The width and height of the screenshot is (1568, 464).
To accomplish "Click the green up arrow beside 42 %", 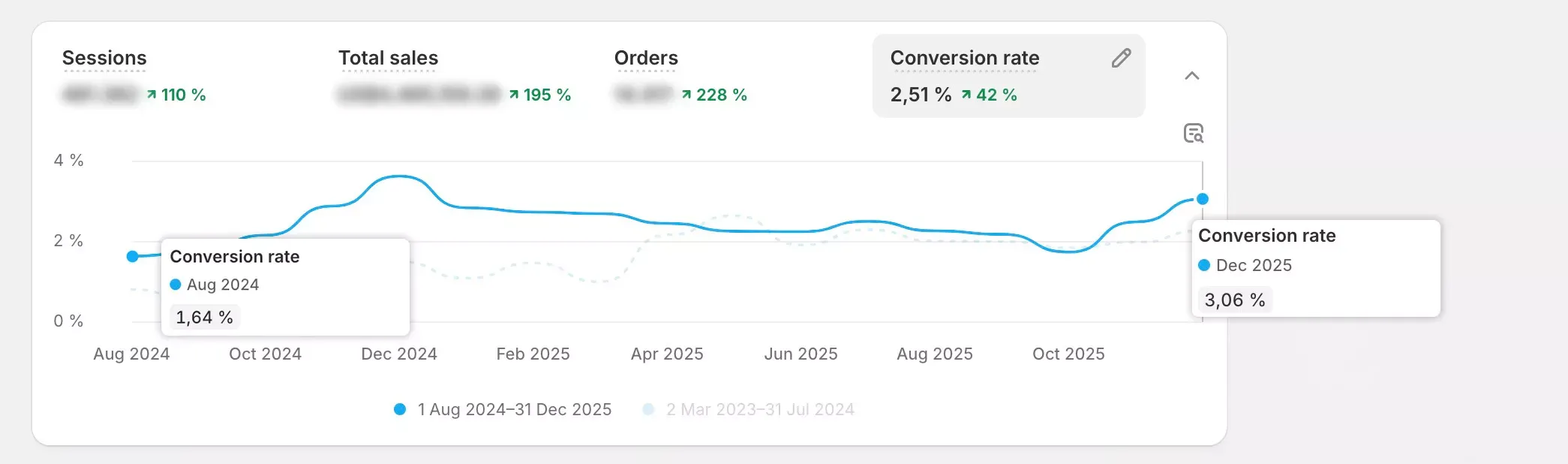I will [966, 95].
